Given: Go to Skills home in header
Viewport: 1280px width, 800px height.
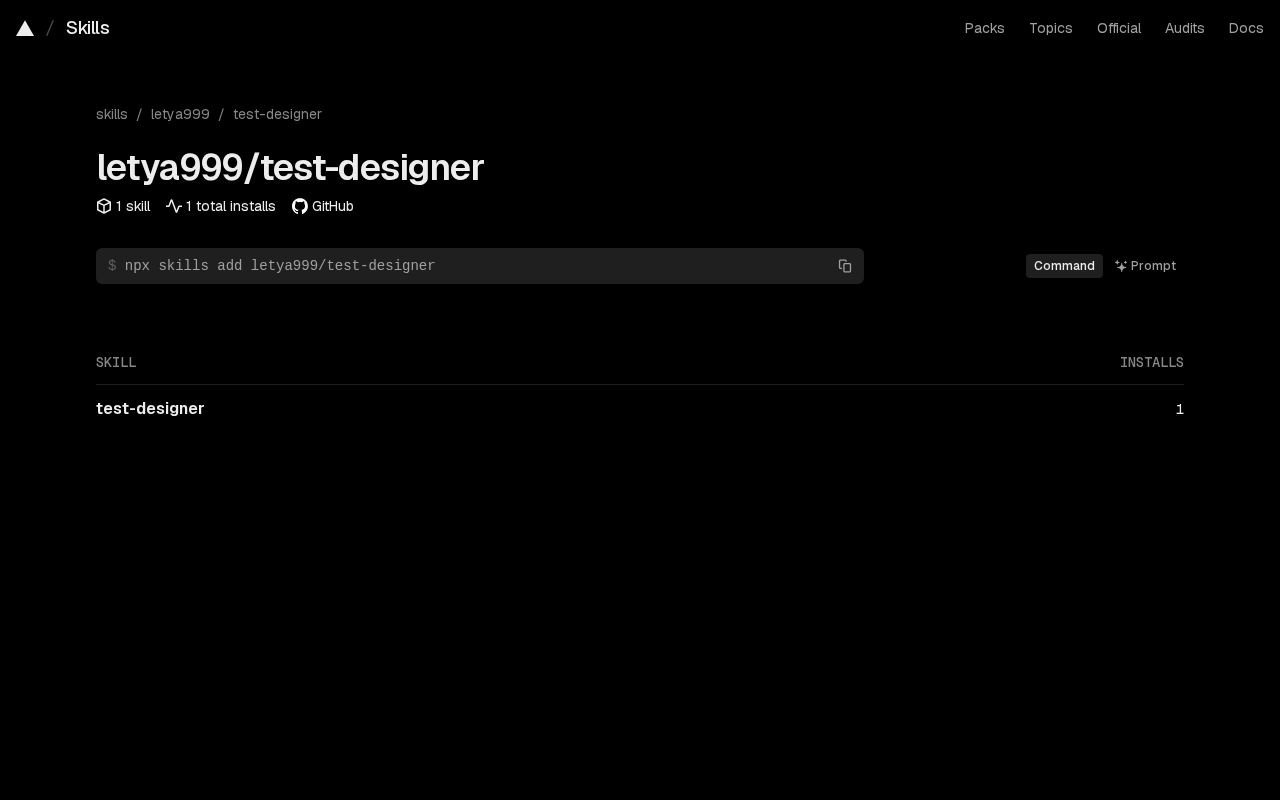Looking at the screenshot, I should pyautogui.click(x=88, y=28).
